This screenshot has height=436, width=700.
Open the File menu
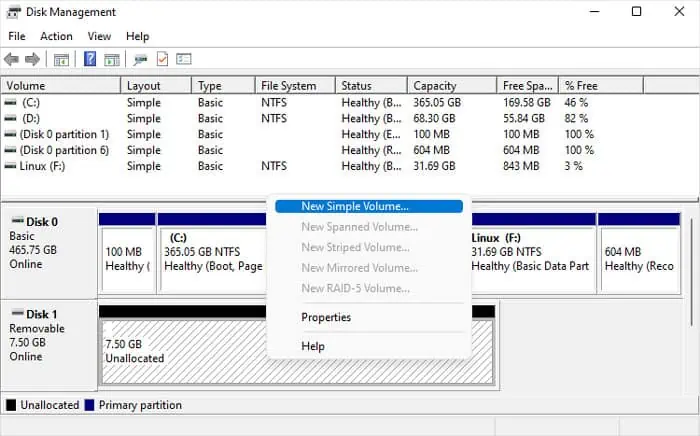pos(17,36)
